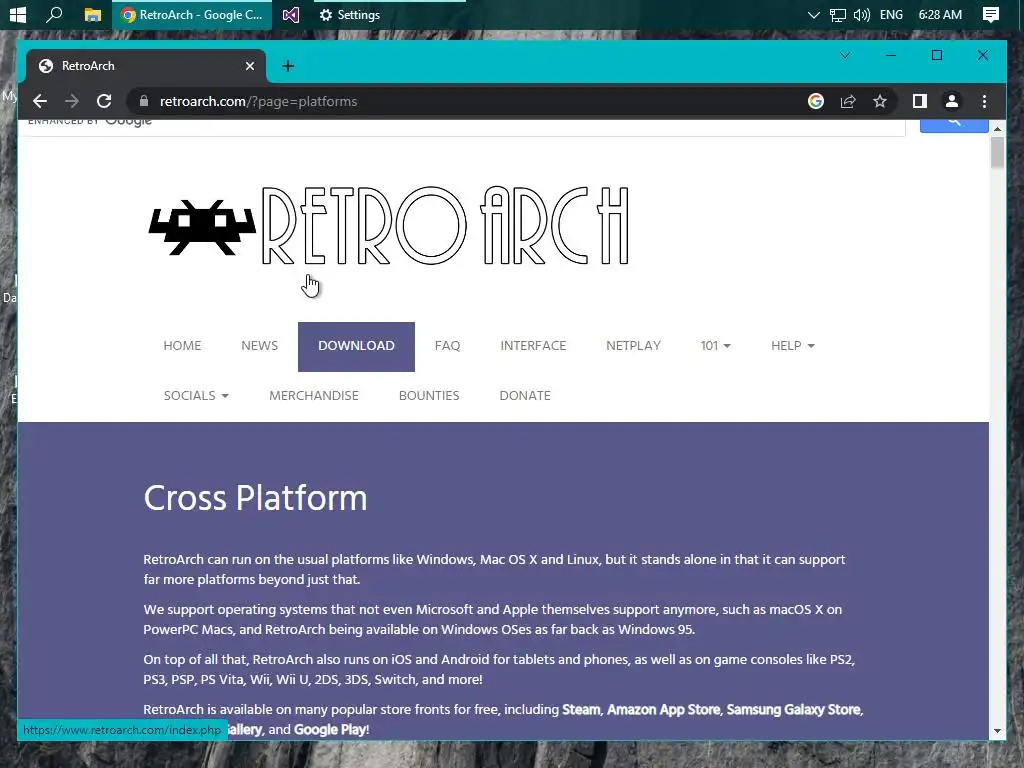Image resolution: width=1024 pixels, height=768 pixels.
Task: Click the Google icon in address bar
Action: click(x=816, y=101)
